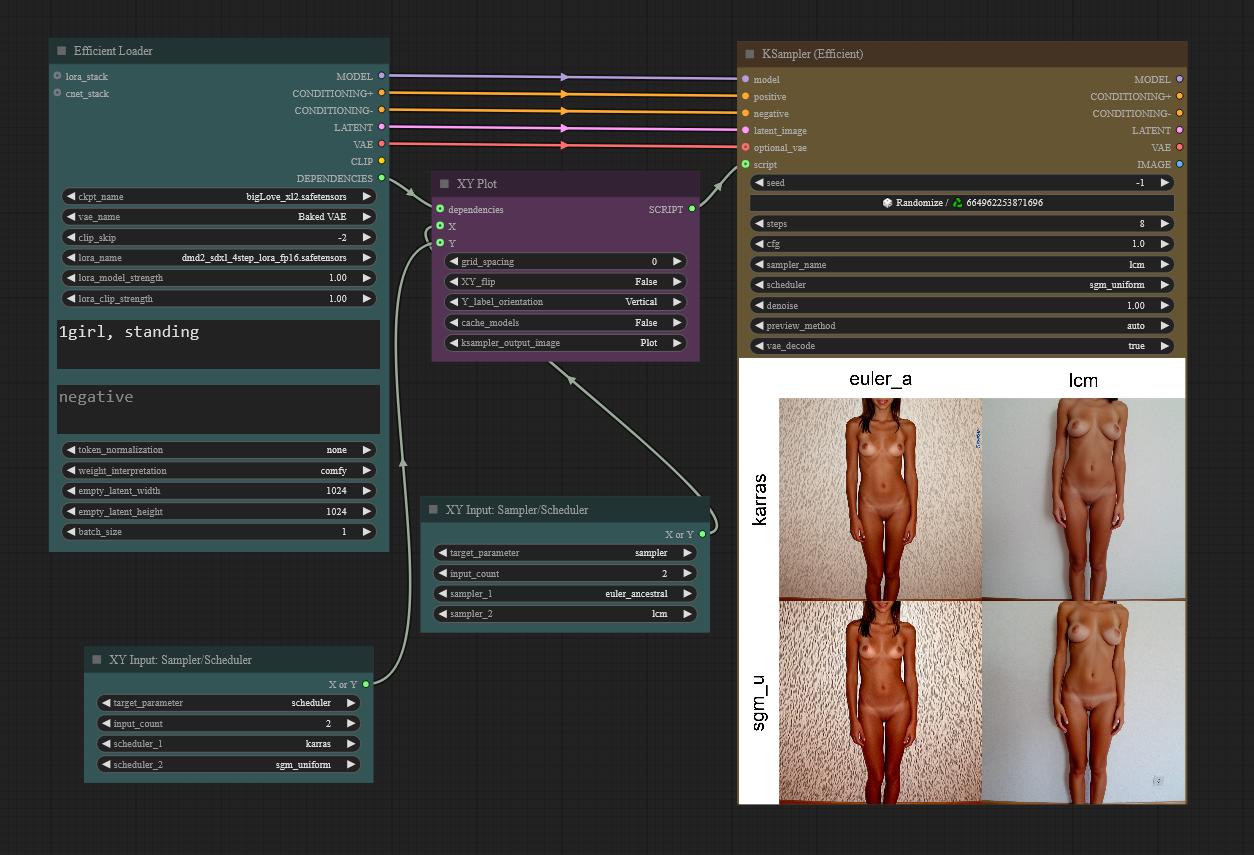Click the MODEL output port on KSampler

[1180, 79]
